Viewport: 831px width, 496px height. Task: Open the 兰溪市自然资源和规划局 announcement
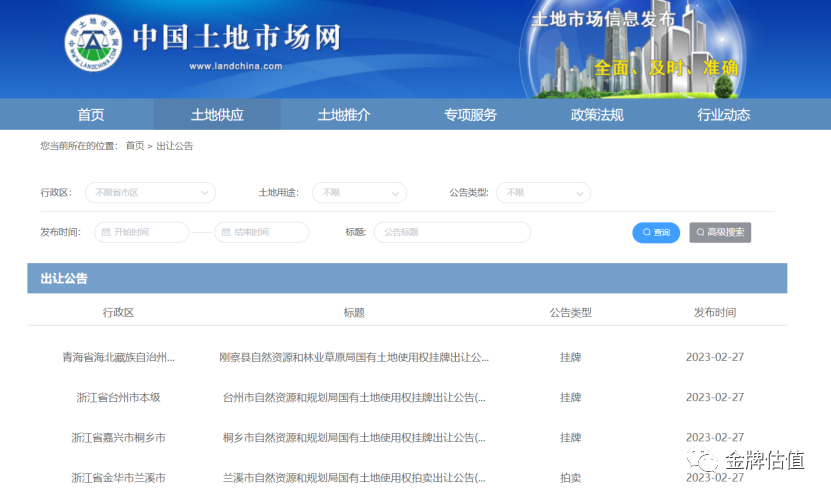point(354,478)
